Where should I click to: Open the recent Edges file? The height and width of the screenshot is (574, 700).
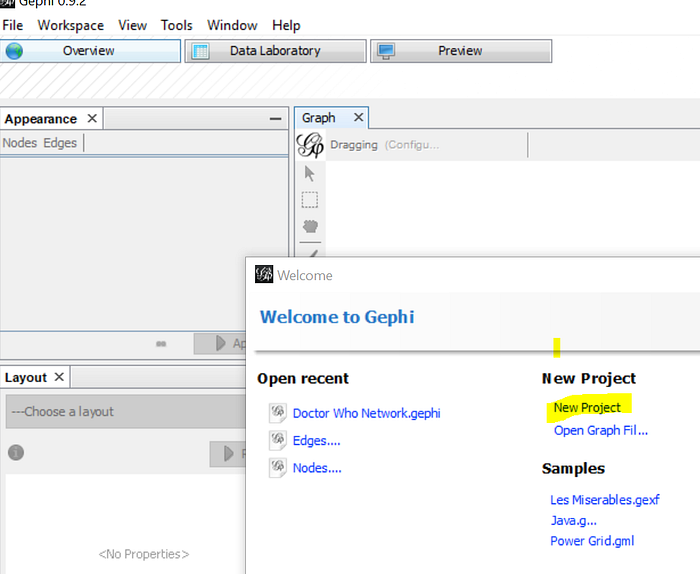317,441
